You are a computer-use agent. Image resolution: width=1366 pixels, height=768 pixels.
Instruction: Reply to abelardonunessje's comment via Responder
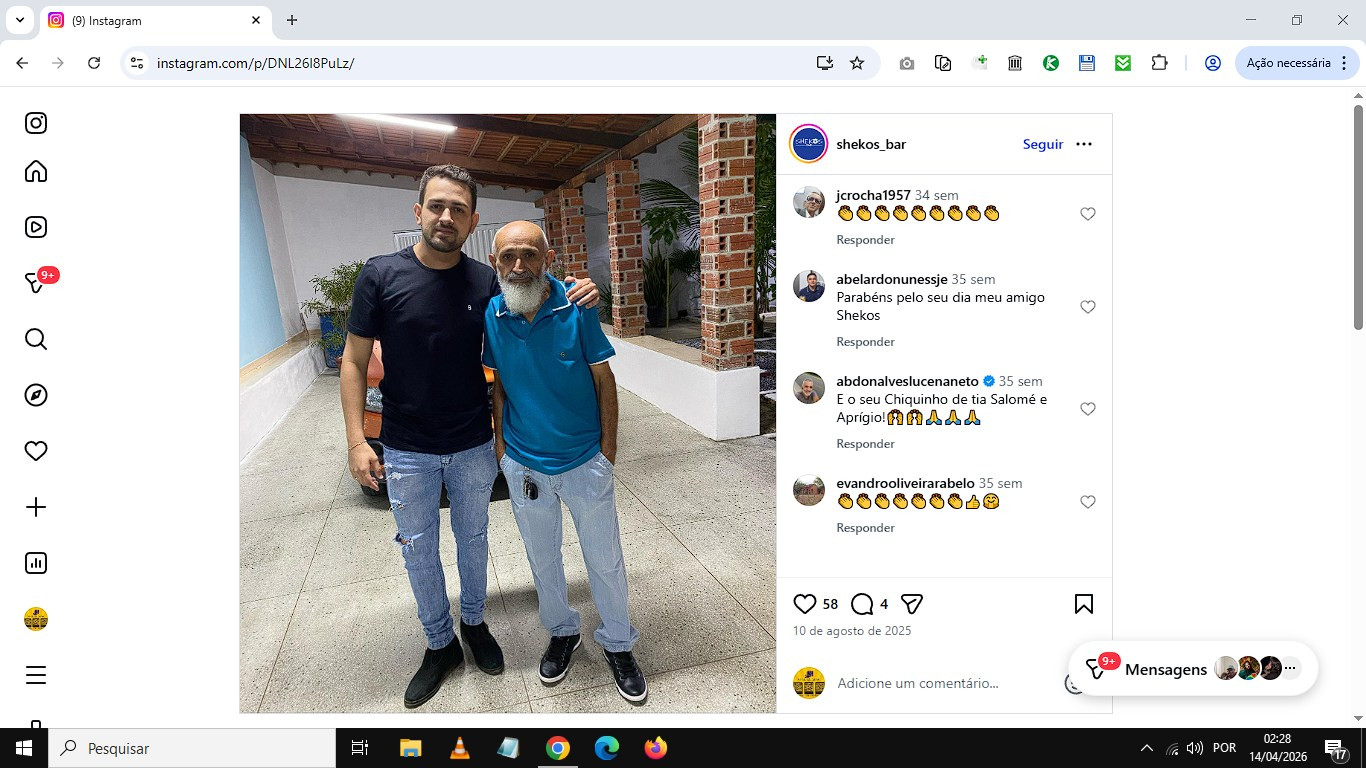[x=865, y=342]
